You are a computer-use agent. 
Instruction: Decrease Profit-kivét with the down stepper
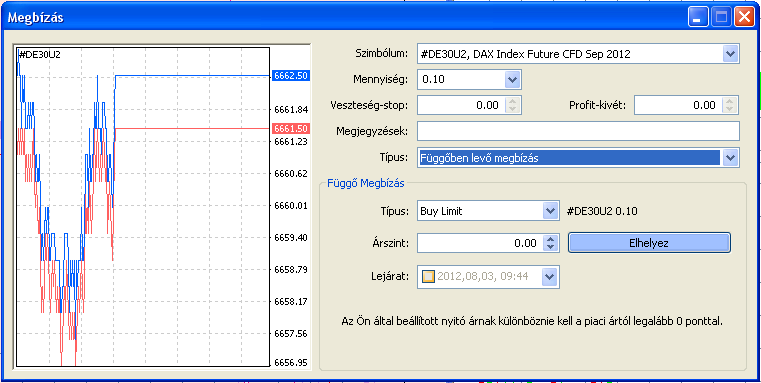(x=730, y=109)
